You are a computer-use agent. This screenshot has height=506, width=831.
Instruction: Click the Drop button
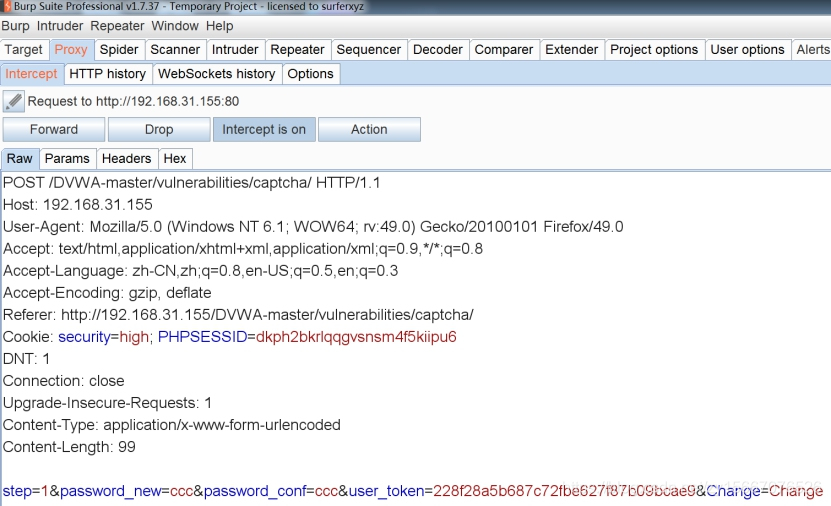click(159, 129)
